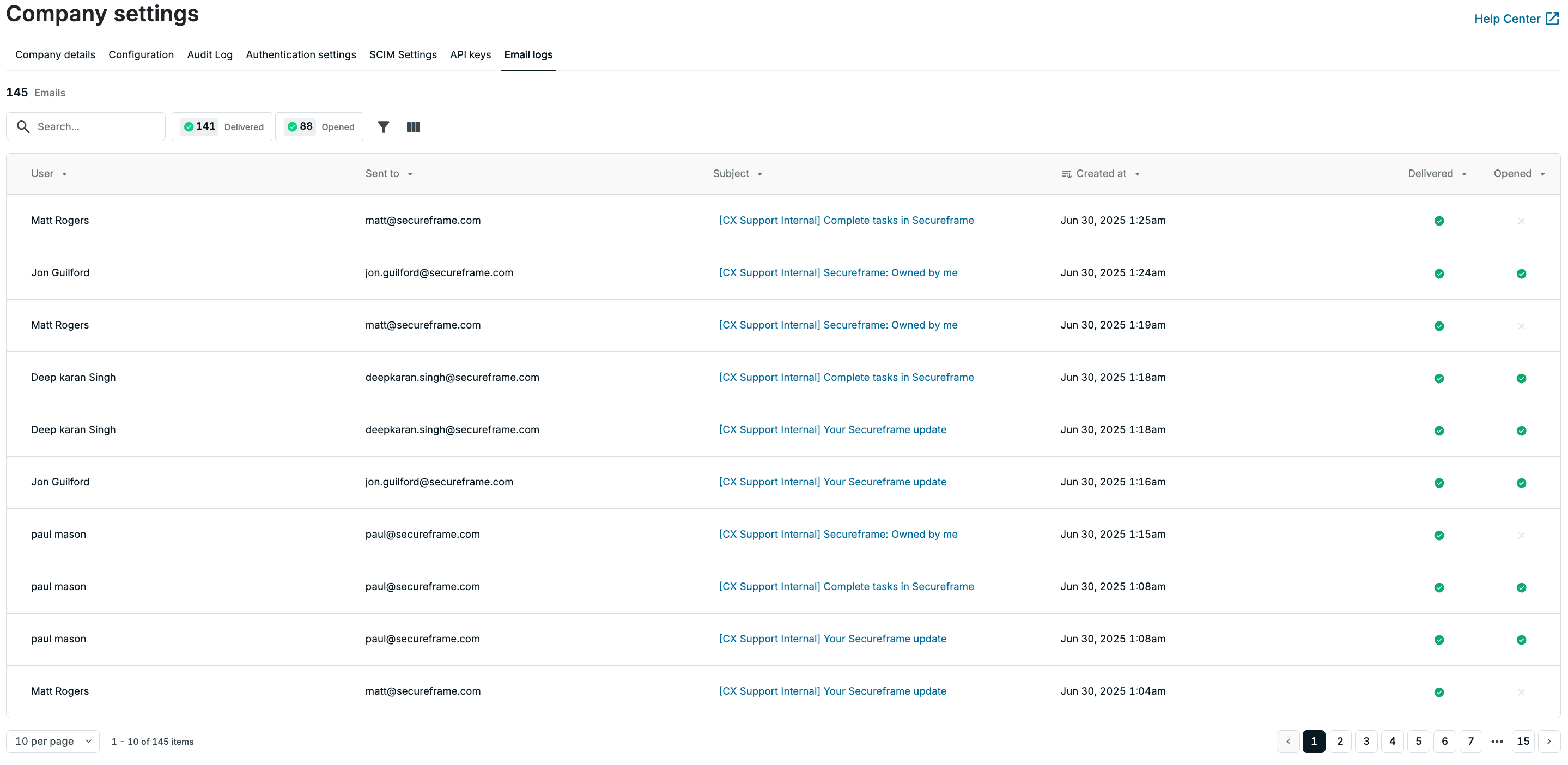
Task: Click paul@secureframe.com in the 1:15am row
Action: coord(422,535)
